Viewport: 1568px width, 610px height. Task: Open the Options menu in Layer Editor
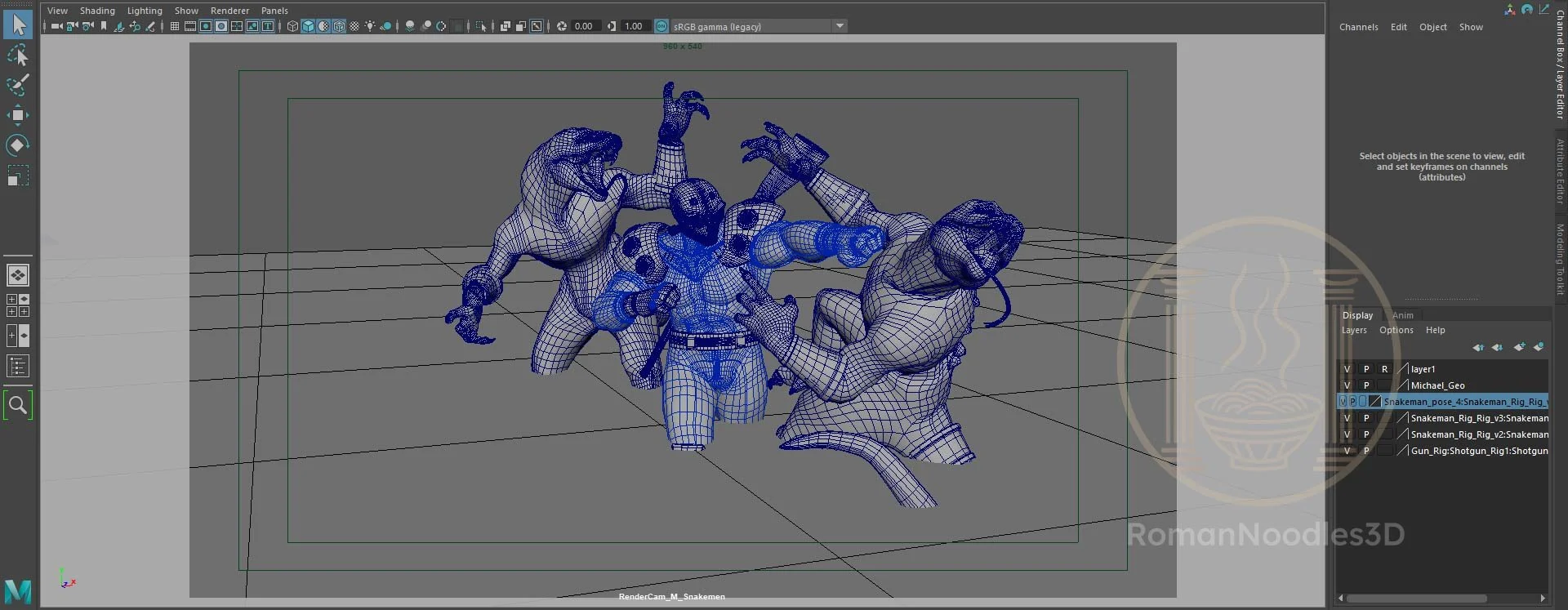1396,330
